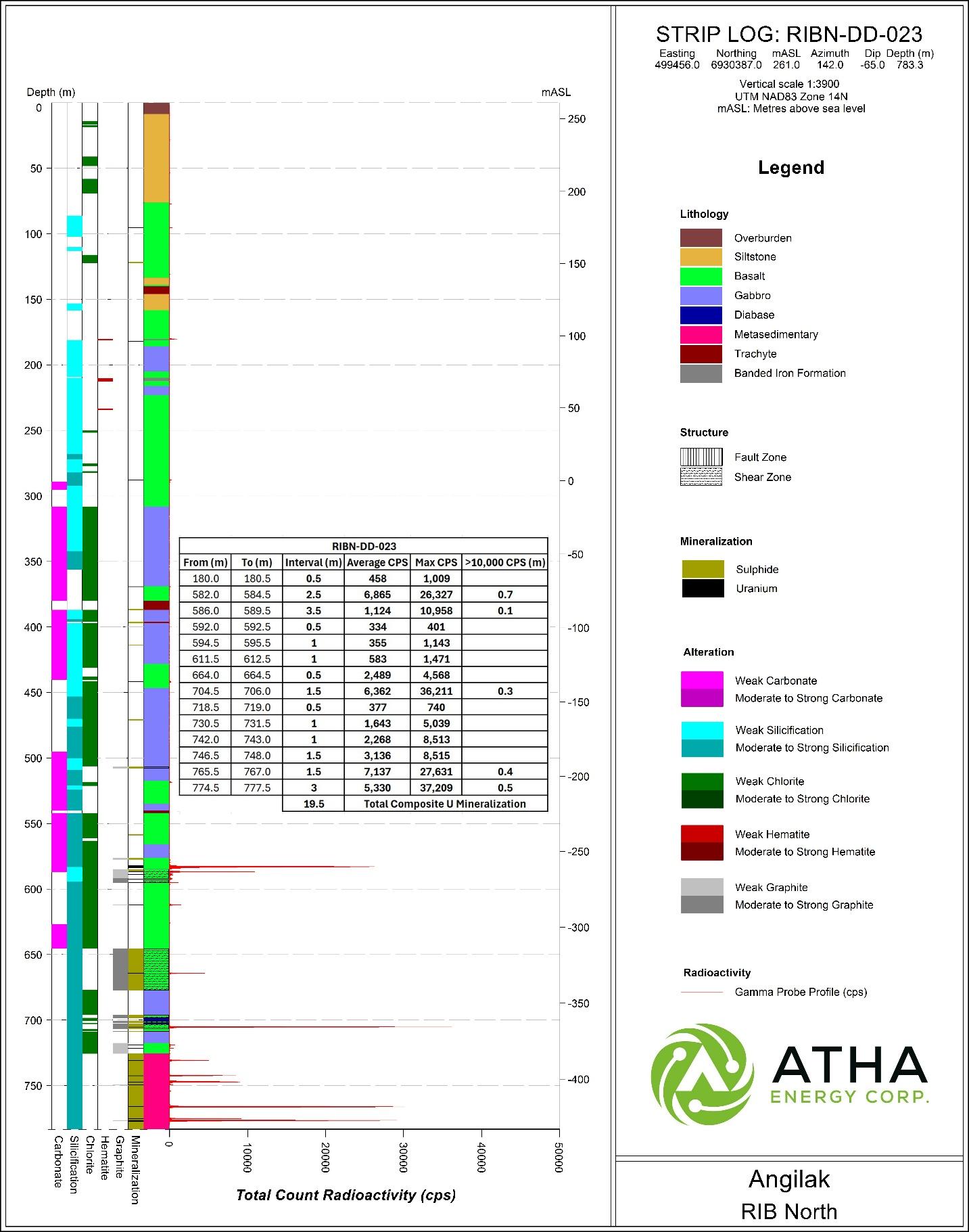Click the Moderate to Strong Chlorite swatch
Screen dimensions: 969x1232
702,800
